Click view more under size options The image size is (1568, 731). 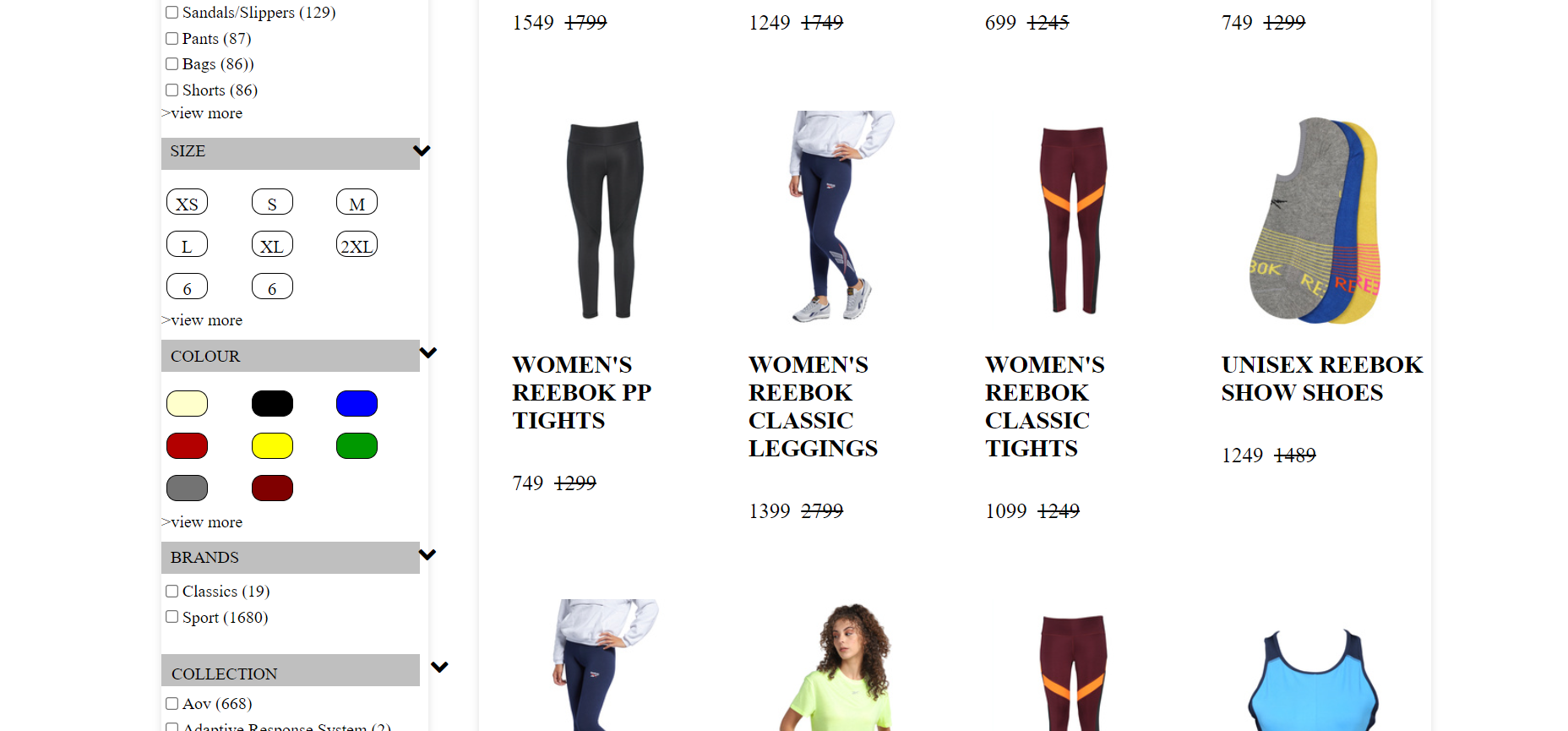click(x=202, y=320)
